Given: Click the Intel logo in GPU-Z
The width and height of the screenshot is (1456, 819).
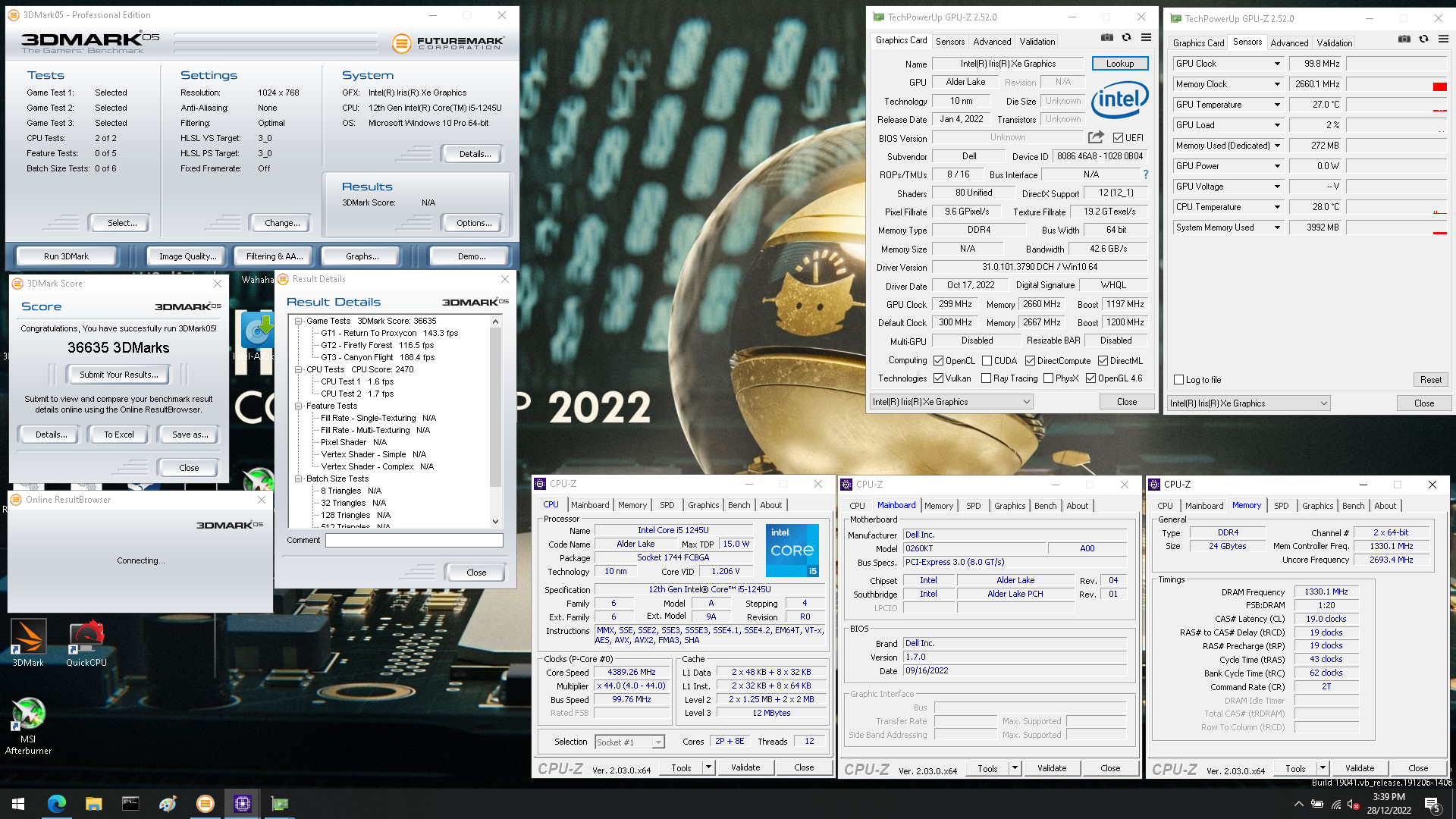Looking at the screenshot, I should 1120,99.
